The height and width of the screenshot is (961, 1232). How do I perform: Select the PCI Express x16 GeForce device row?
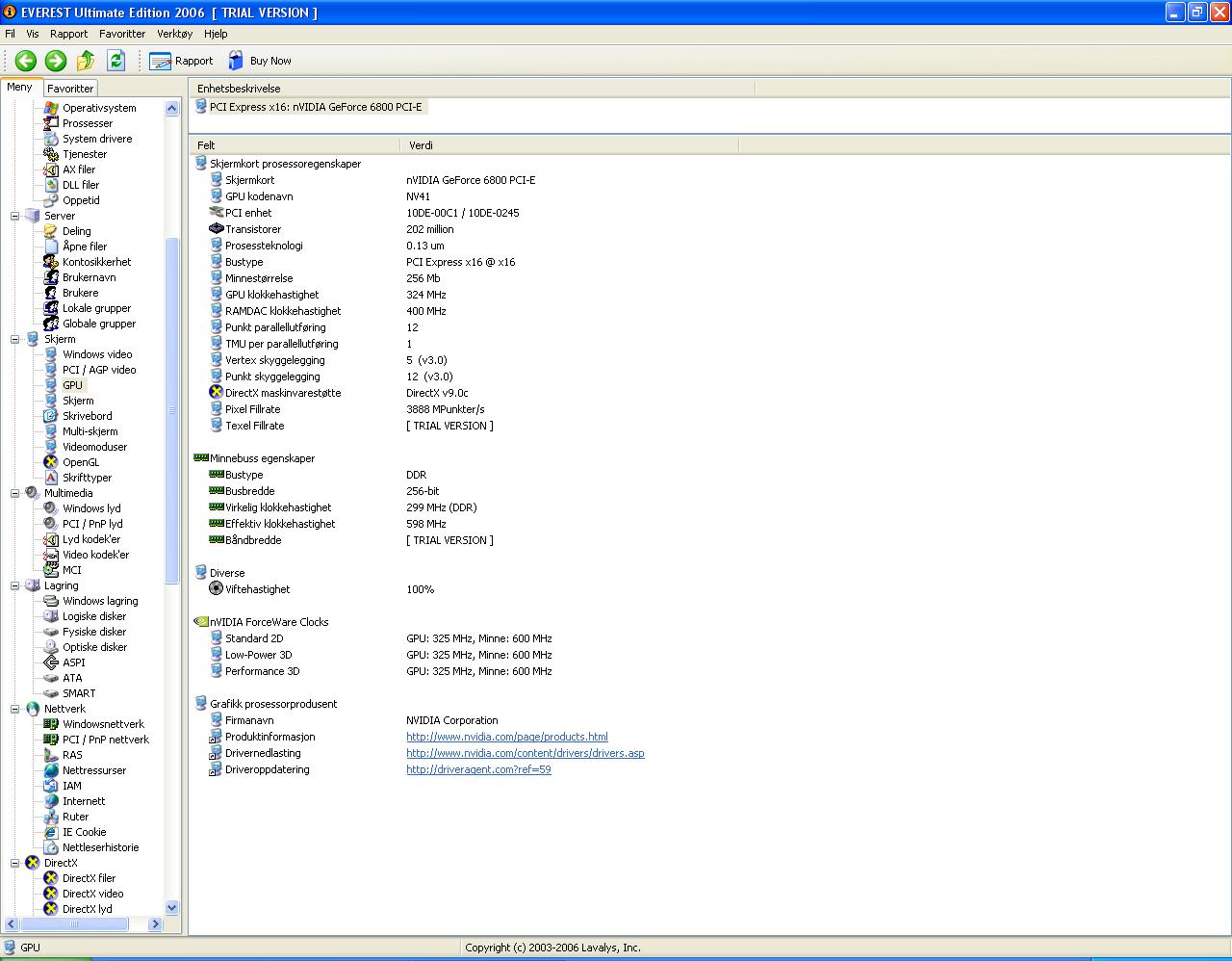point(309,107)
